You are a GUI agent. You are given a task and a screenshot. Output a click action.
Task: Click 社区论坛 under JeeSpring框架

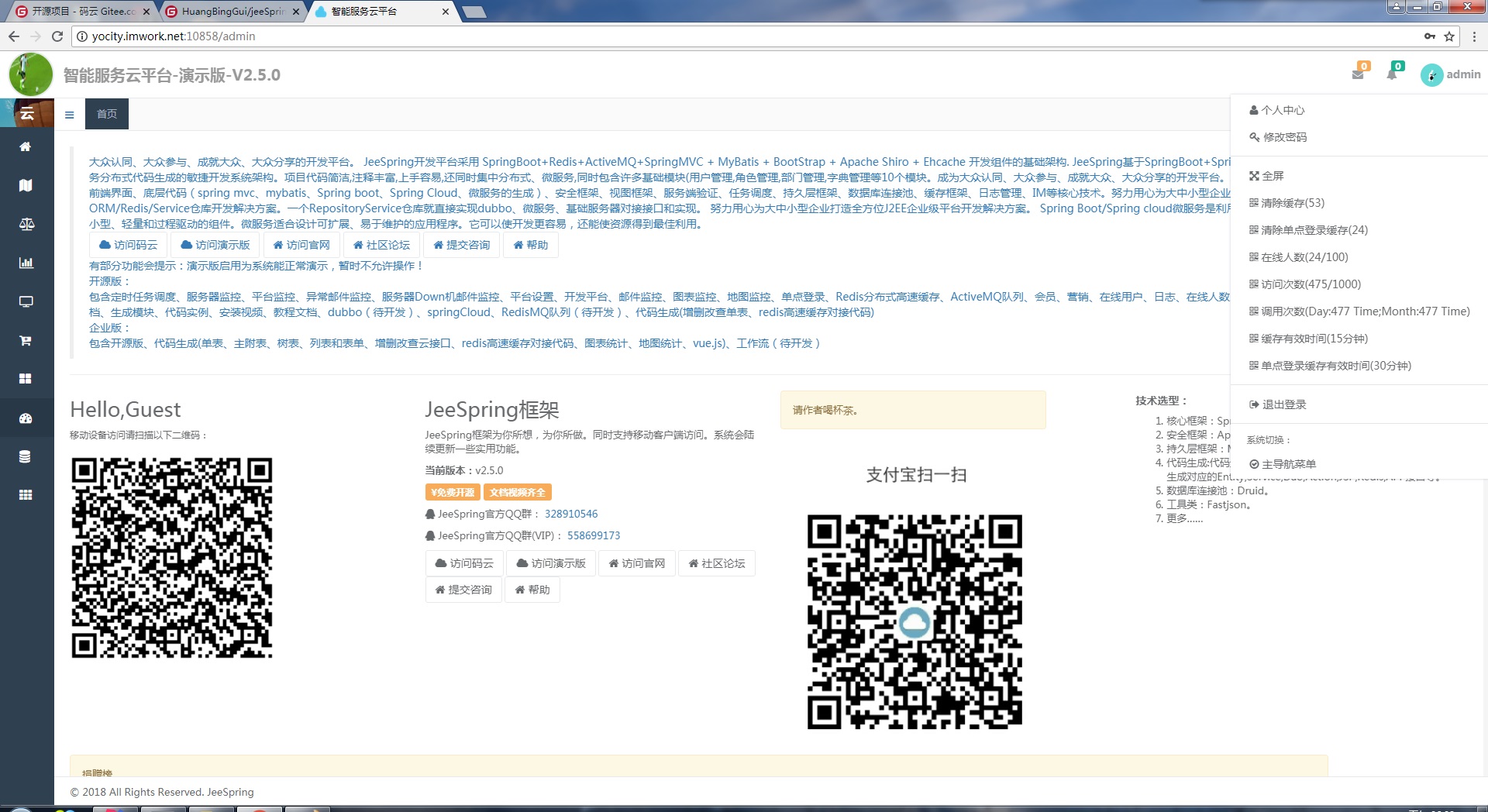(717, 563)
